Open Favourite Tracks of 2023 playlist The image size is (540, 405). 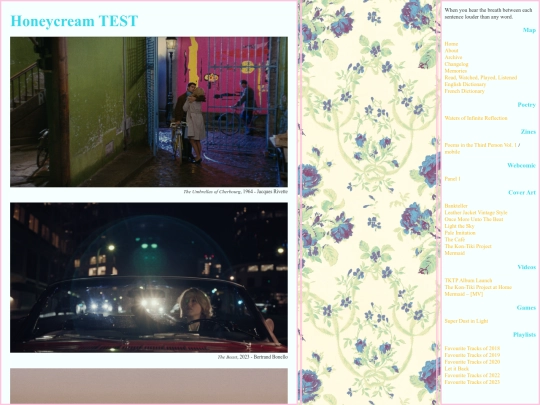(x=472, y=382)
